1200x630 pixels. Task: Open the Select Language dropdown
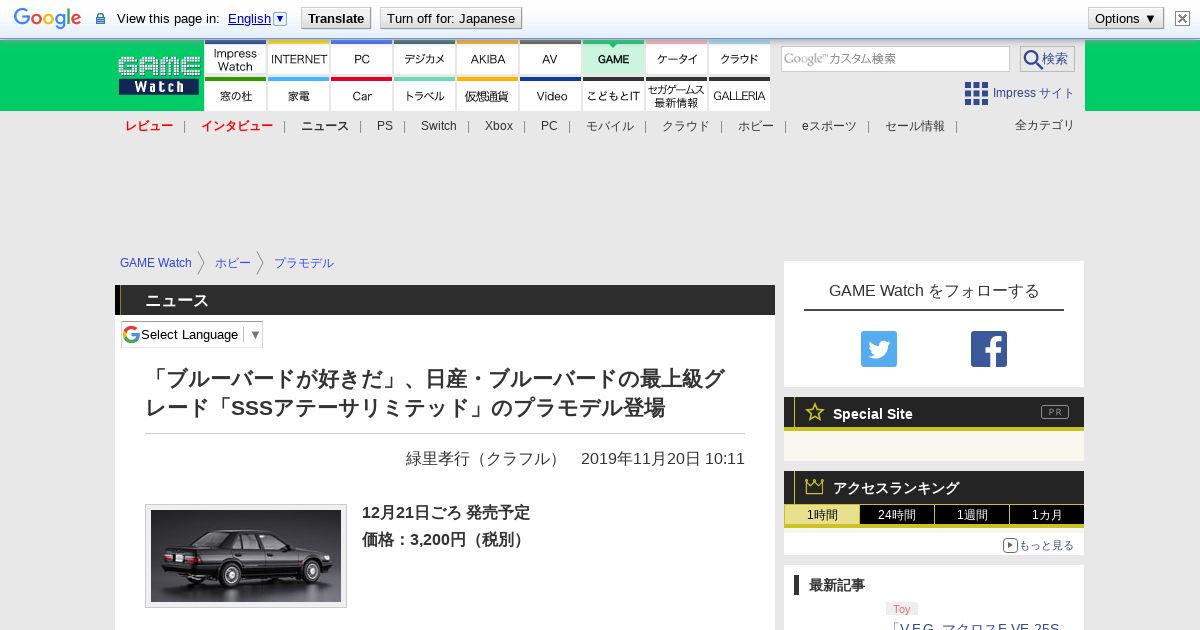(192, 335)
